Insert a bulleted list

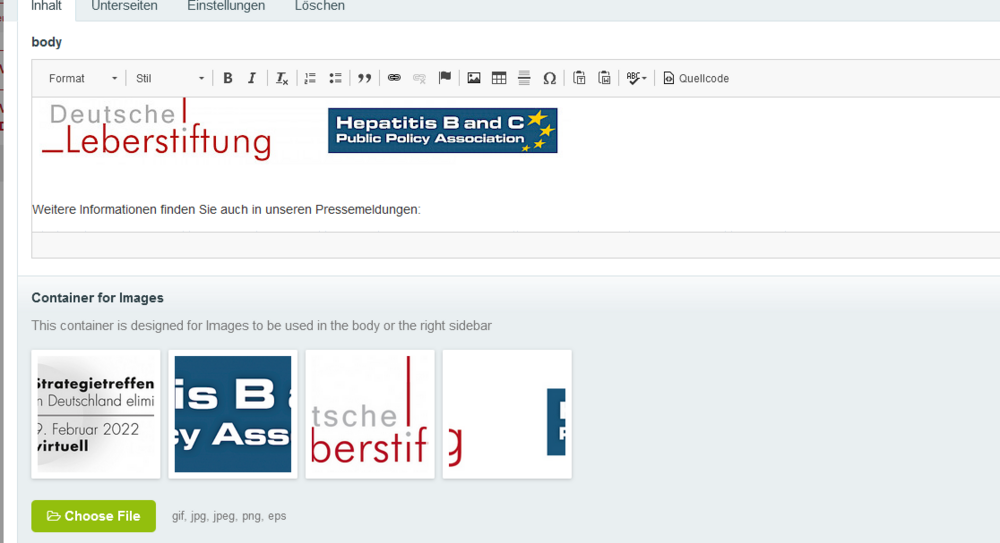(x=335, y=78)
